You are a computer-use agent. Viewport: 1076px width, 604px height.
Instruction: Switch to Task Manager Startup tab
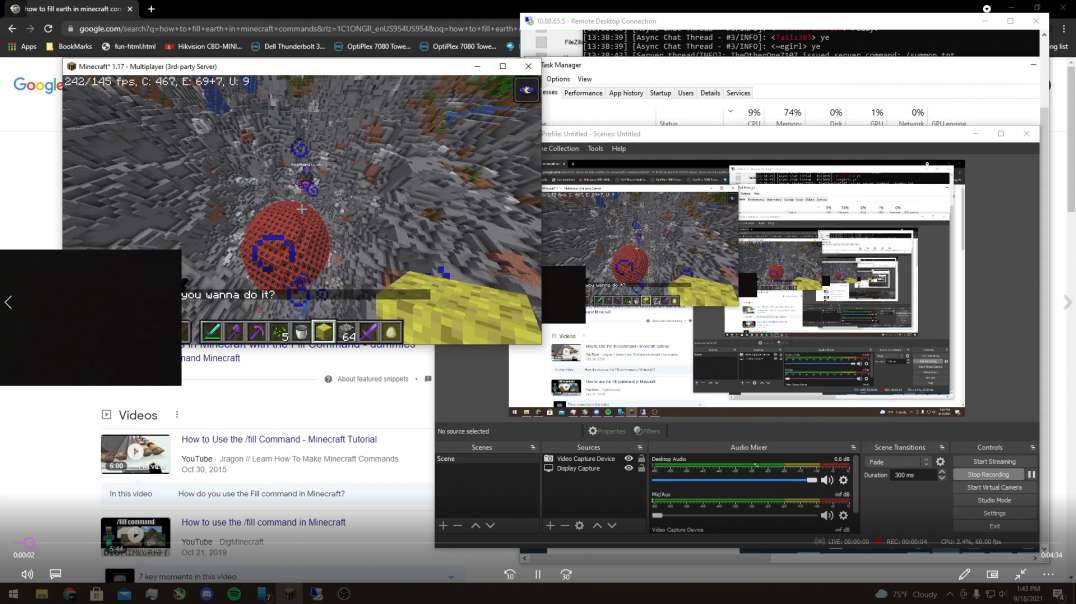click(660, 93)
